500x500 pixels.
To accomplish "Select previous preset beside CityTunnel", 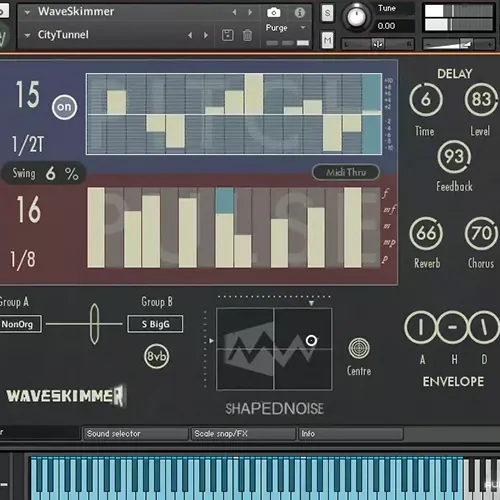I will tap(190, 35).
